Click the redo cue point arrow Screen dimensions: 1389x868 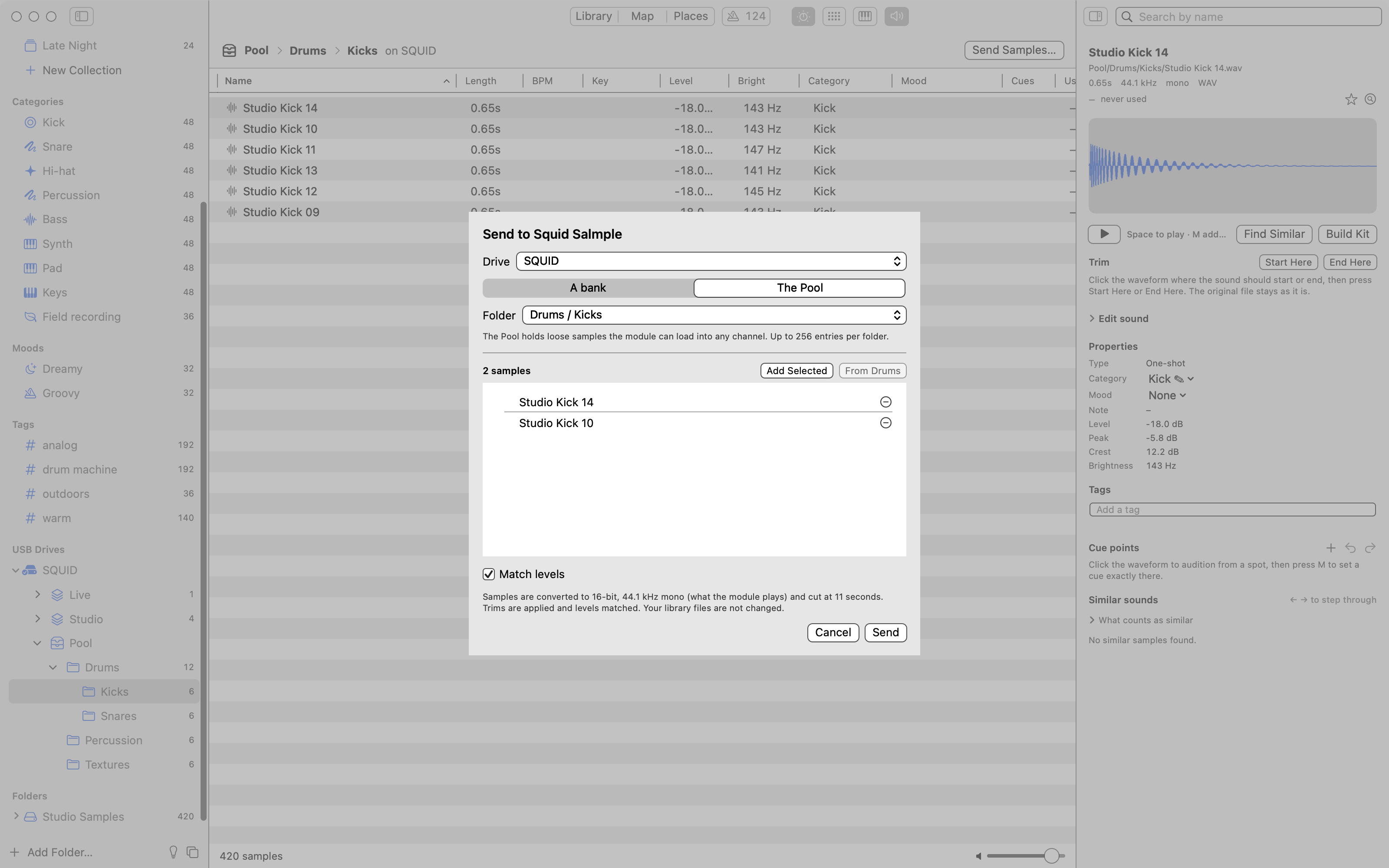[1370, 548]
